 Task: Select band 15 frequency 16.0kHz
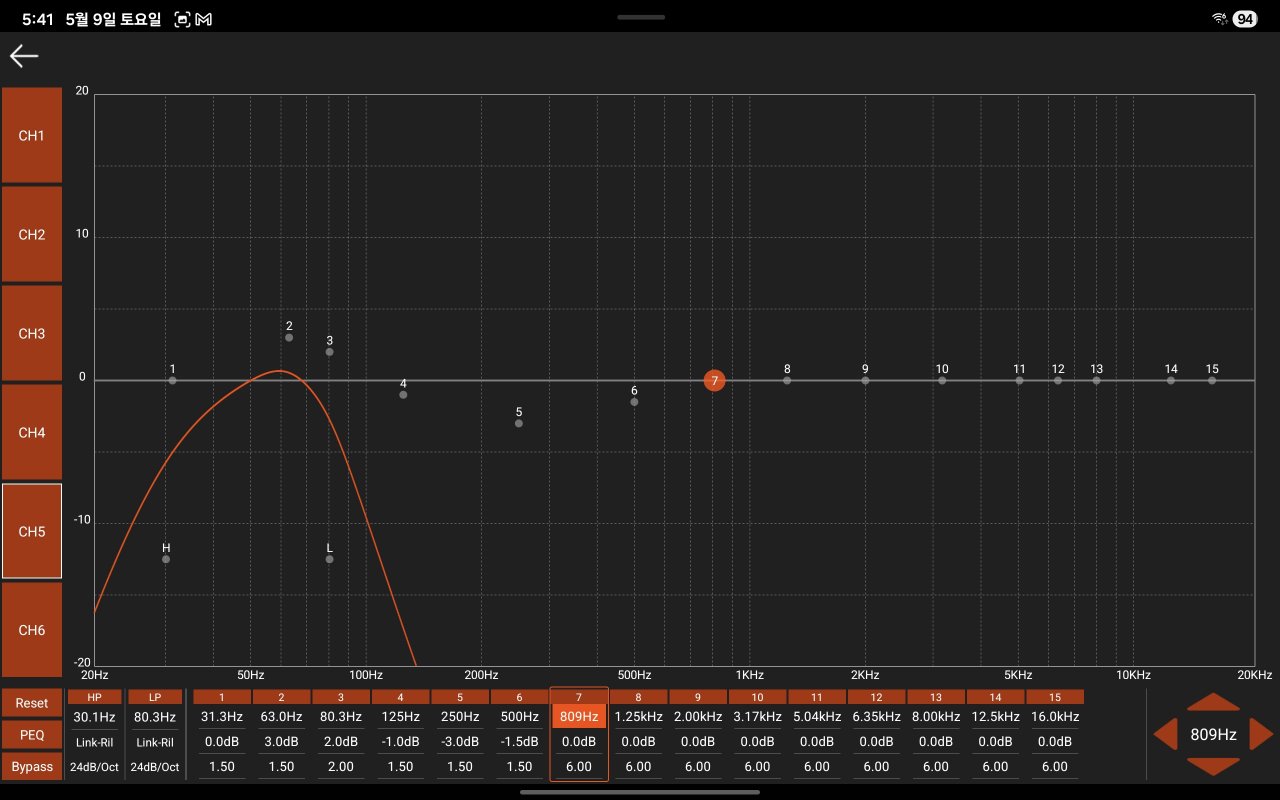point(1055,717)
